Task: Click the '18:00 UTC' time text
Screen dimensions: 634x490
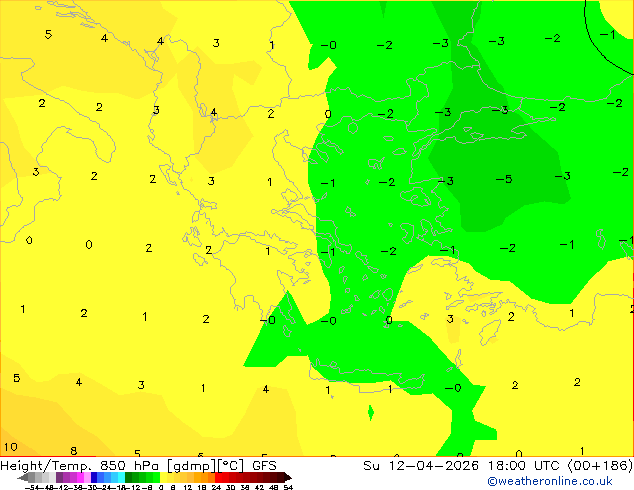Action: (525, 466)
